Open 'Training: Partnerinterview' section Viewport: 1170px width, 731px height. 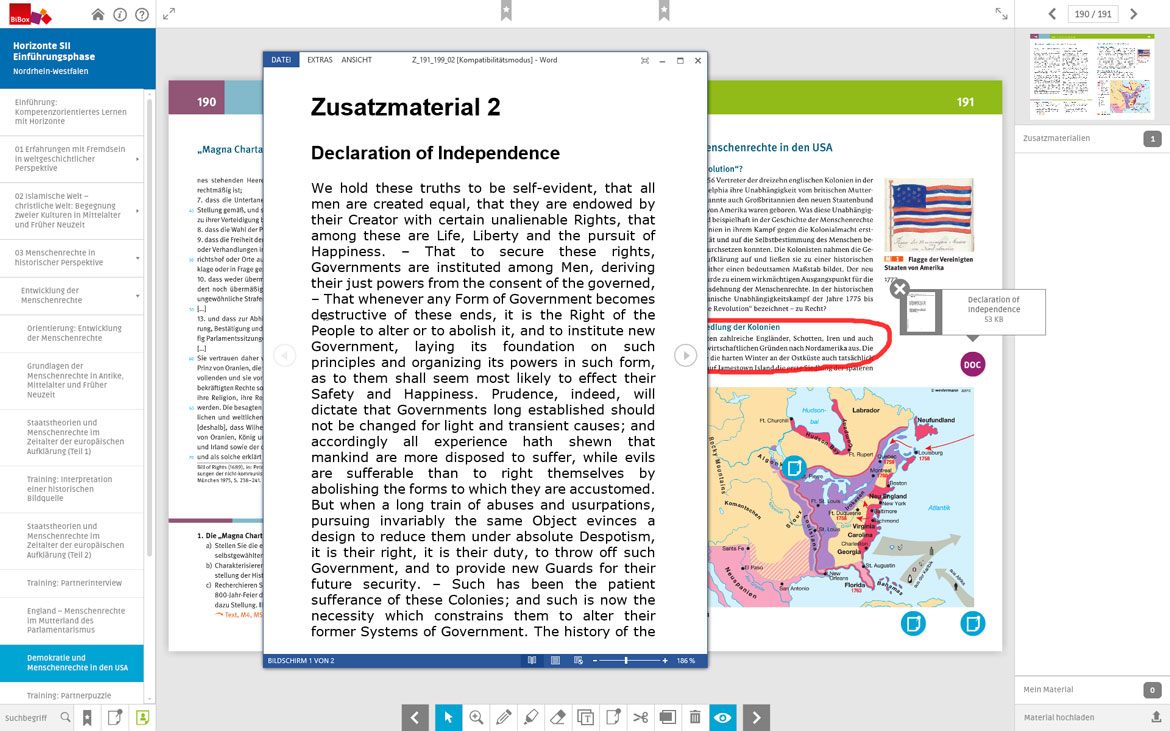[75, 583]
